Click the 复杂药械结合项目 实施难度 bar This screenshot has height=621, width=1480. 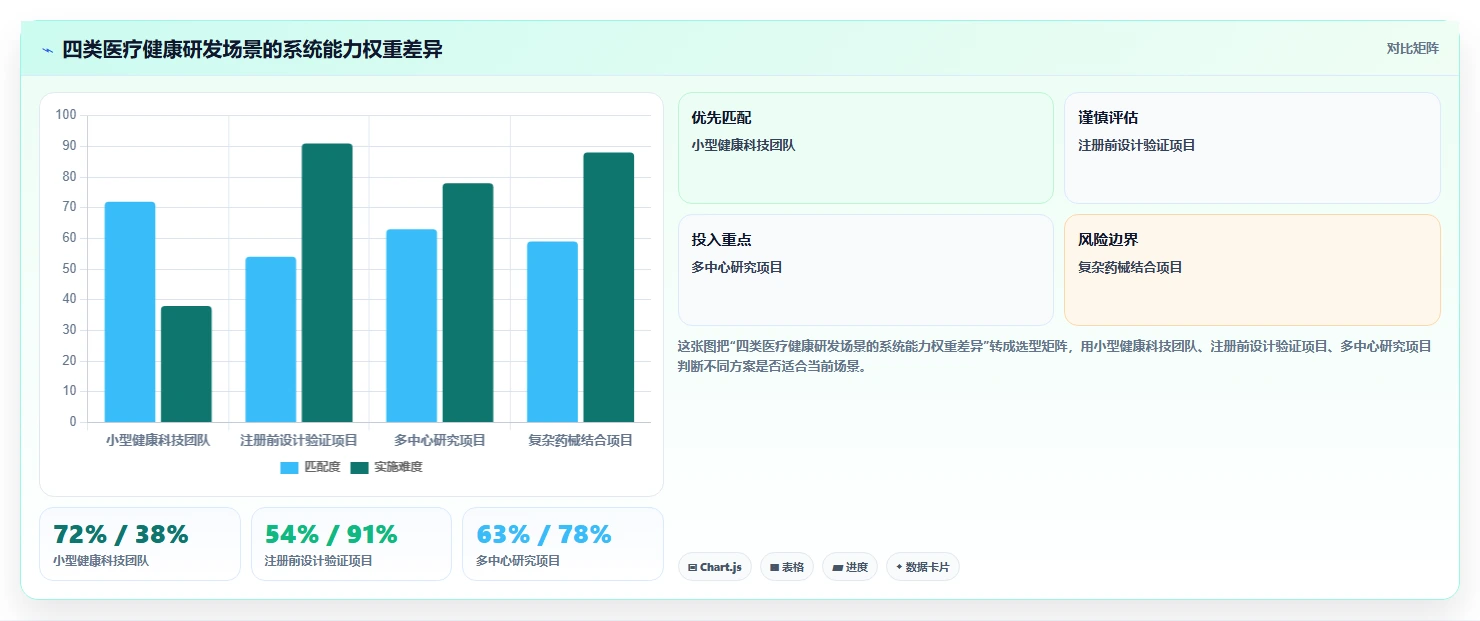(609, 287)
